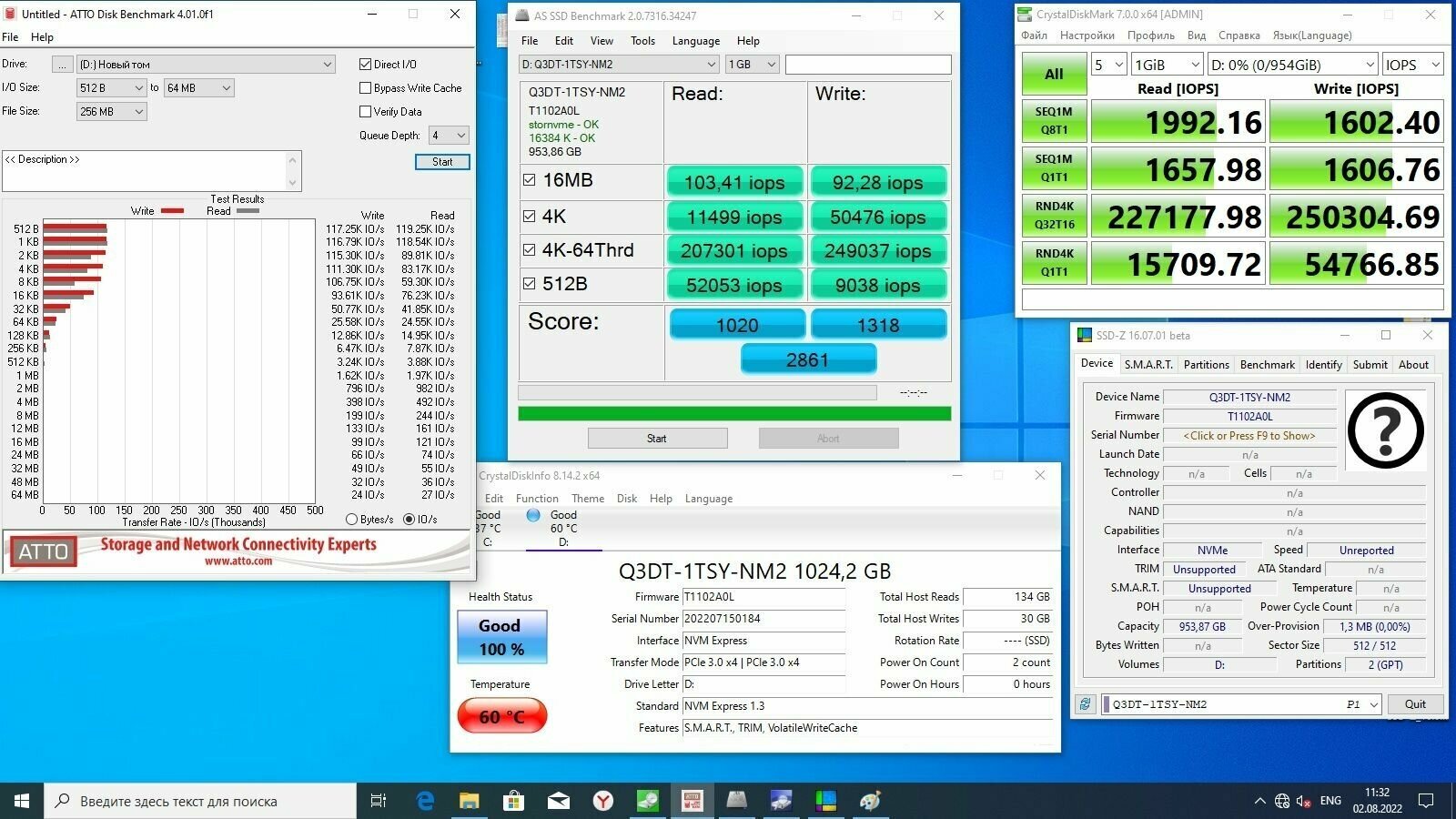Screen dimensions: 1456x819
Task: Open the Windows Start menu
Action: [x=22, y=801]
